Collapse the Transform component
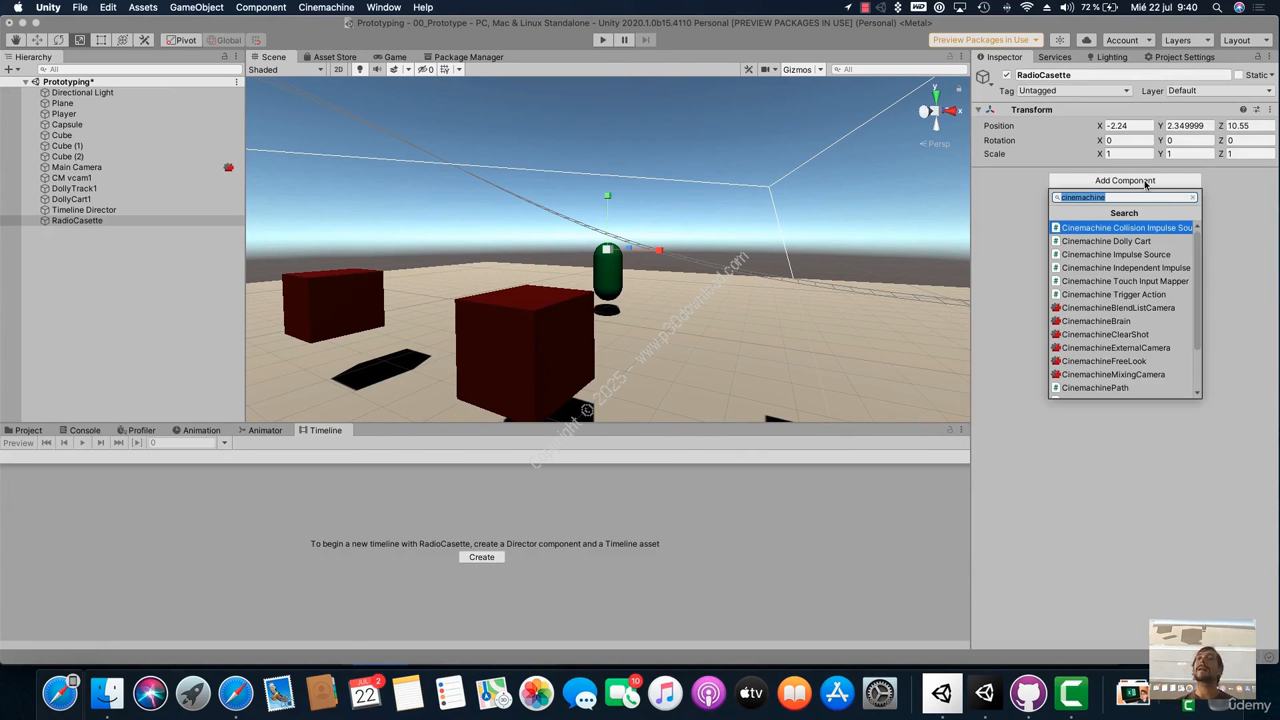The height and width of the screenshot is (720, 1280). [978, 110]
